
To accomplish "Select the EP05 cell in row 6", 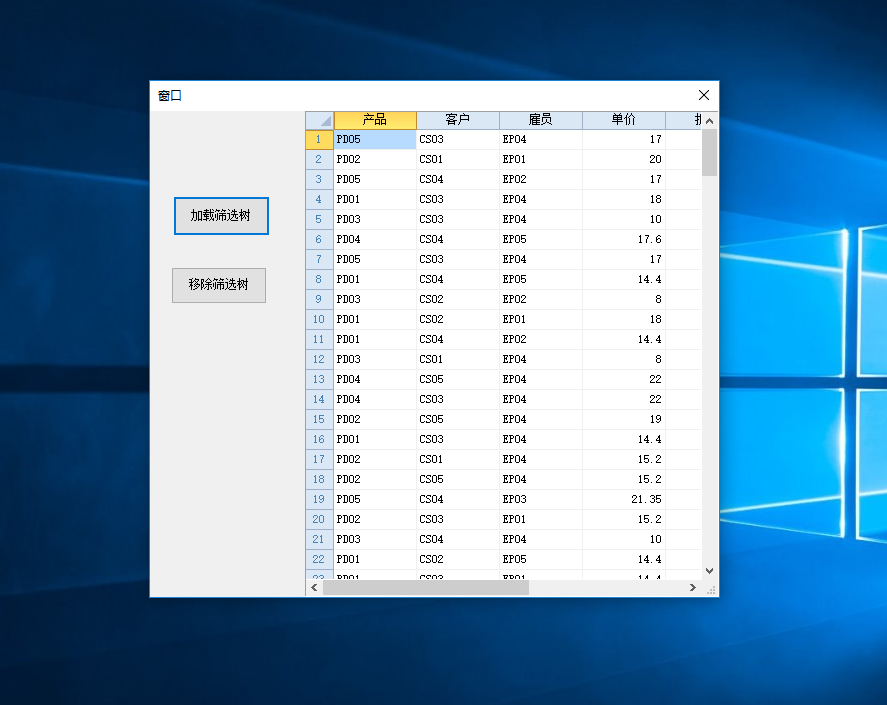I will click(541, 239).
